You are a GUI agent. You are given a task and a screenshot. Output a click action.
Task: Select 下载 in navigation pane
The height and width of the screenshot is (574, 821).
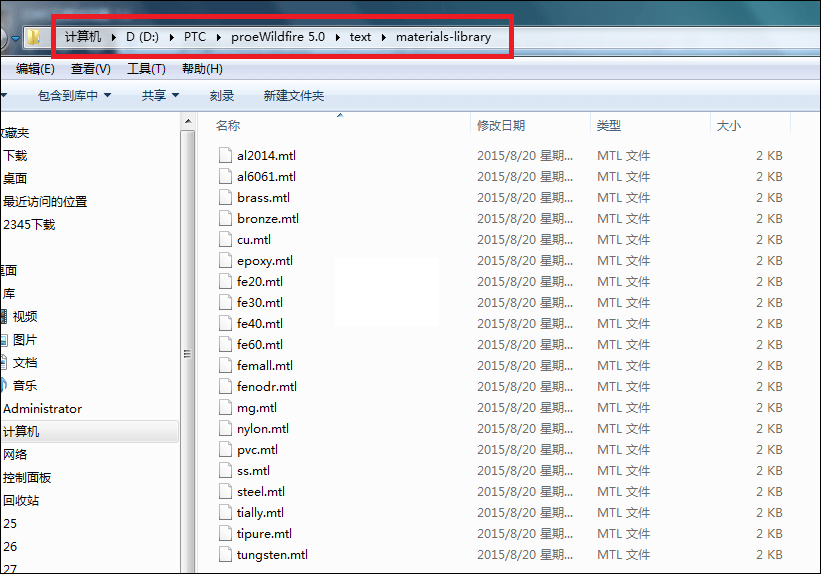tap(15, 156)
